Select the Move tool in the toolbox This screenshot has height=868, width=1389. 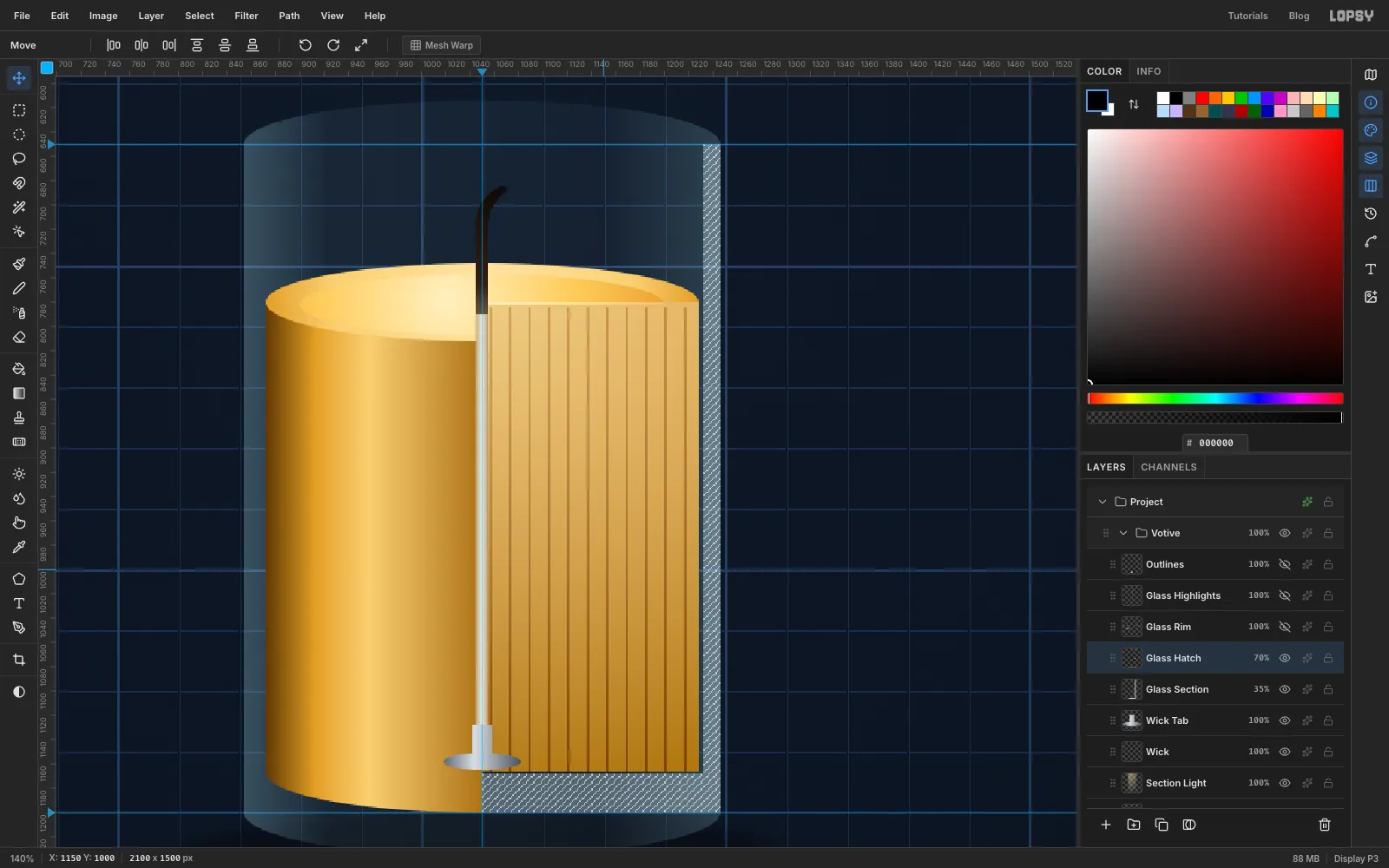tap(19, 78)
